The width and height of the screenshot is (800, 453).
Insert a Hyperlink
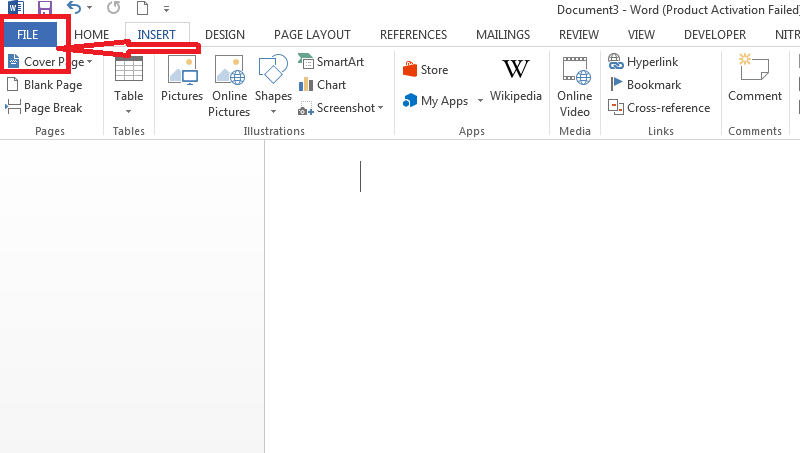(643, 62)
